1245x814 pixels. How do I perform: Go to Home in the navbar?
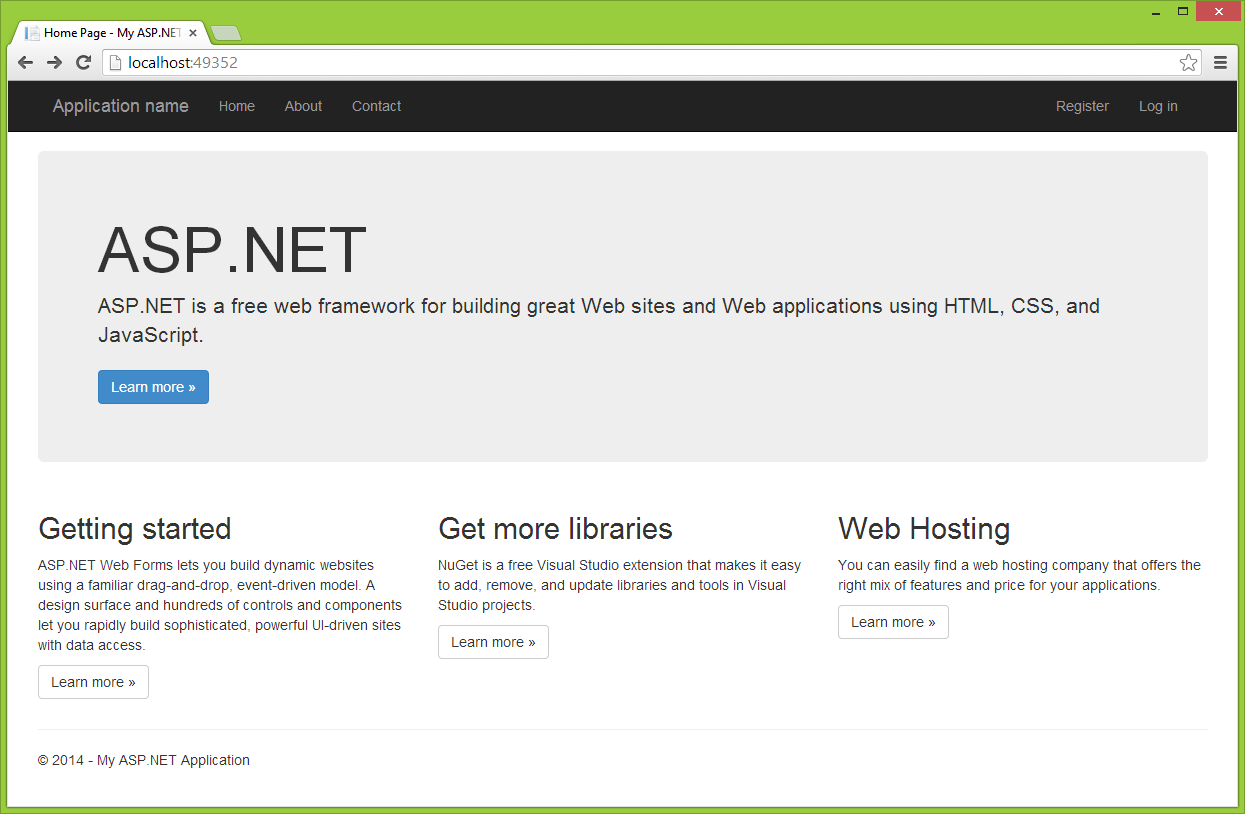pyautogui.click(x=237, y=106)
